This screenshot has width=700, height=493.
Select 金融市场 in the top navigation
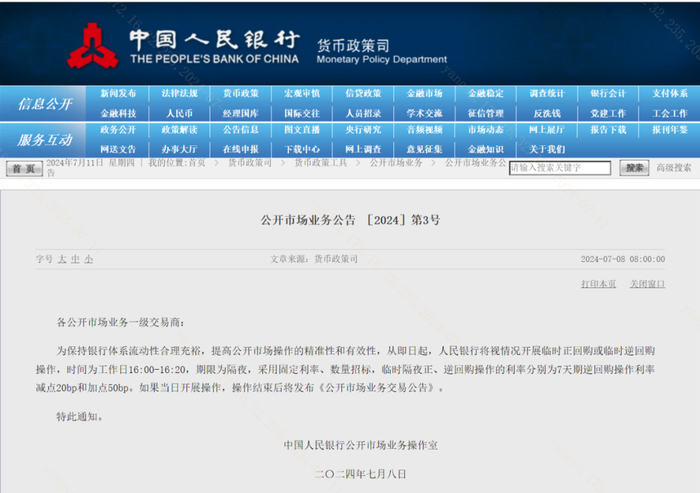(x=425, y=93)
